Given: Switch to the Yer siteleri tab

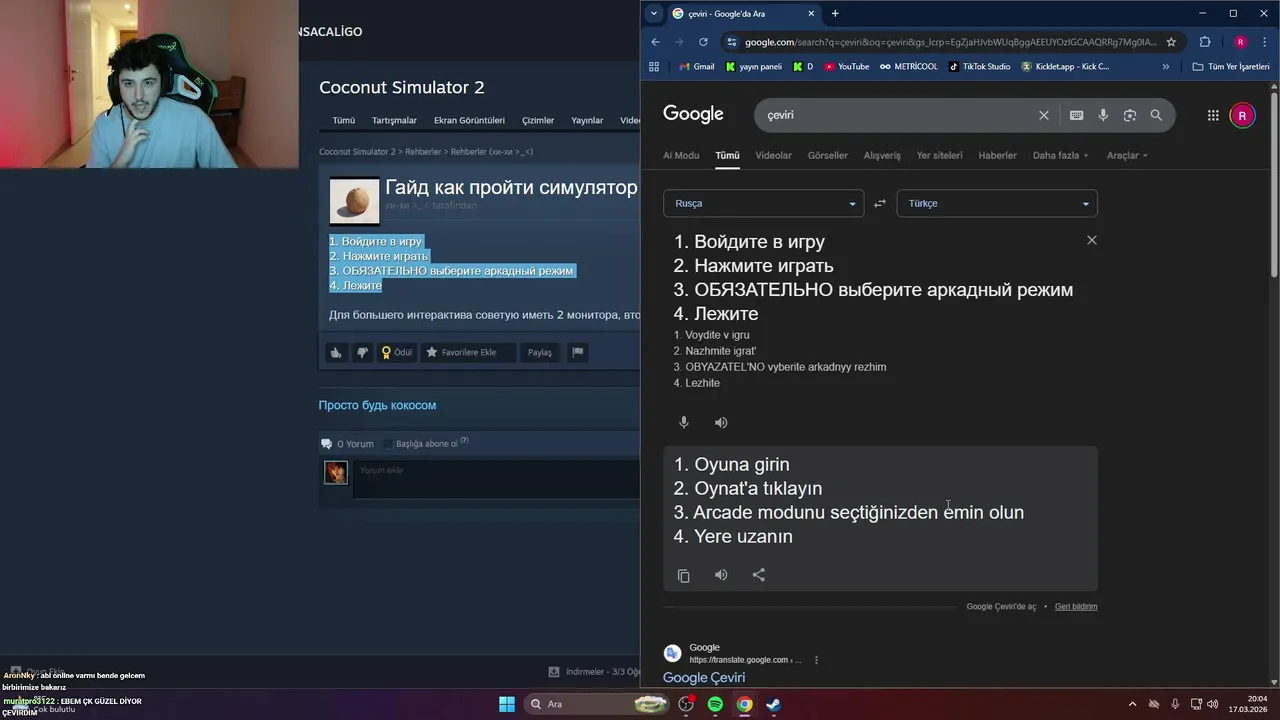Looking at the screenshot, I should (x=939, y=155).
